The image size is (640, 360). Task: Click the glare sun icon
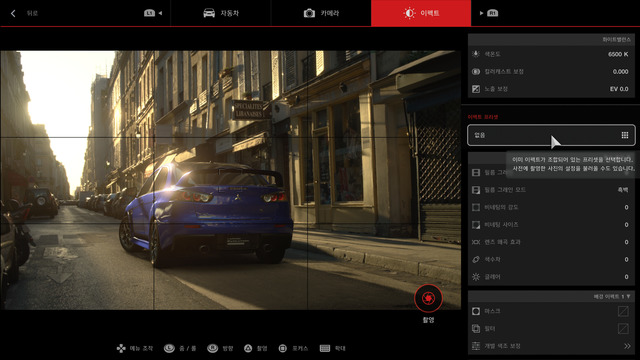pyautogui.click(x=476, y=277)
